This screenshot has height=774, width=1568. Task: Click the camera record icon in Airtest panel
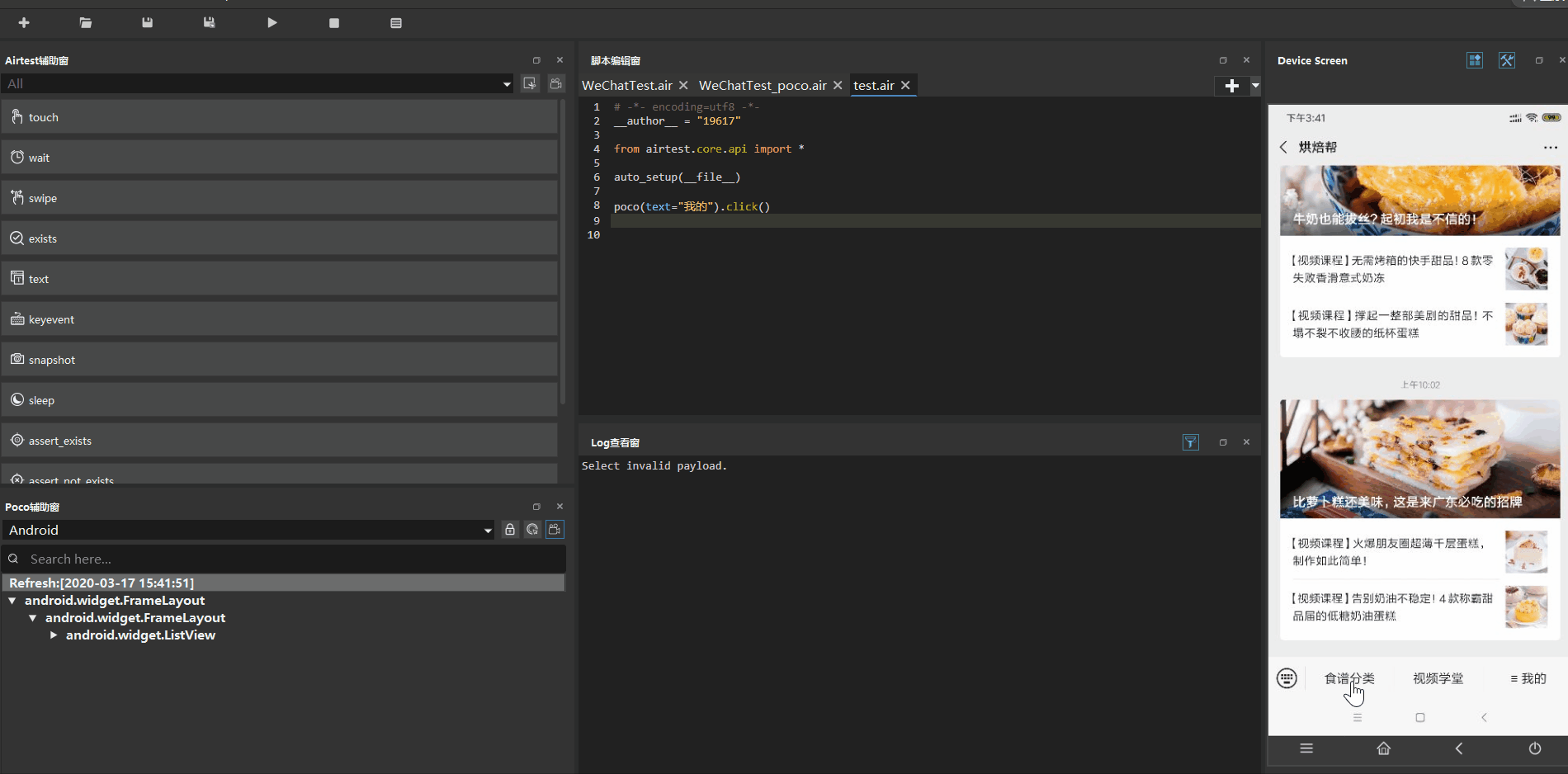[556, 83]
